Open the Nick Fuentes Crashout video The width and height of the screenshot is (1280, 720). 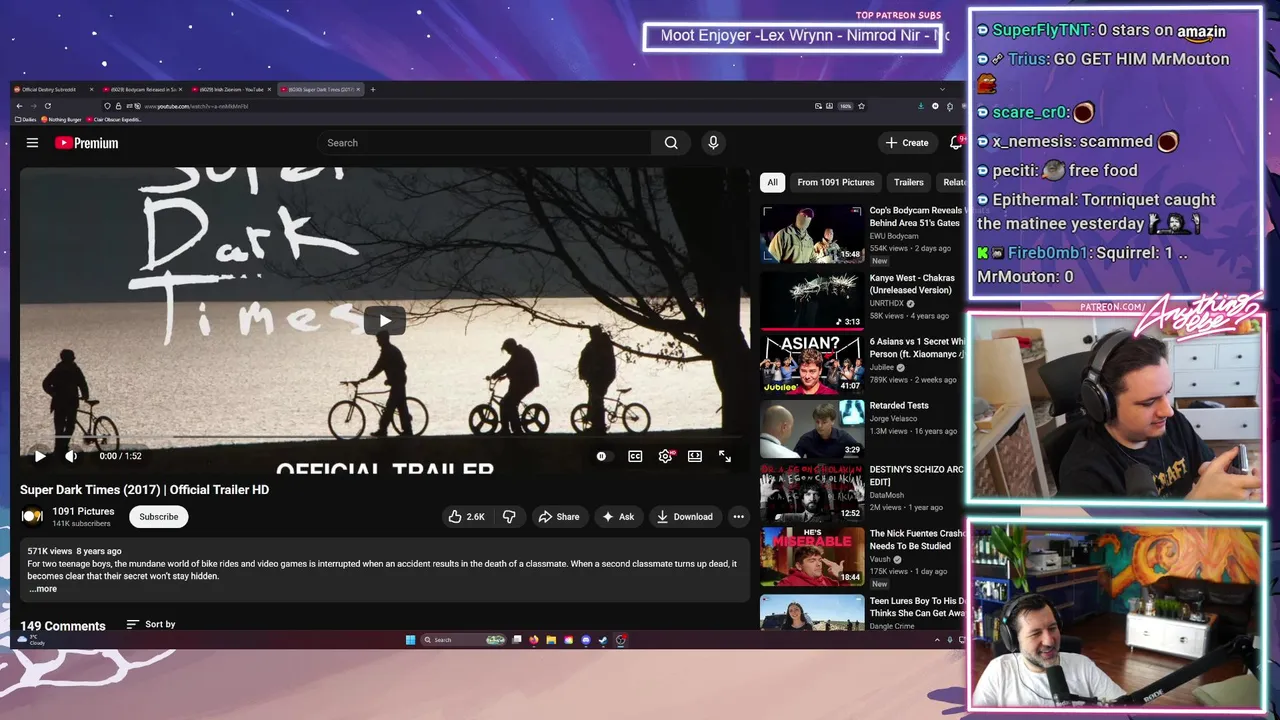coord(812,556)
